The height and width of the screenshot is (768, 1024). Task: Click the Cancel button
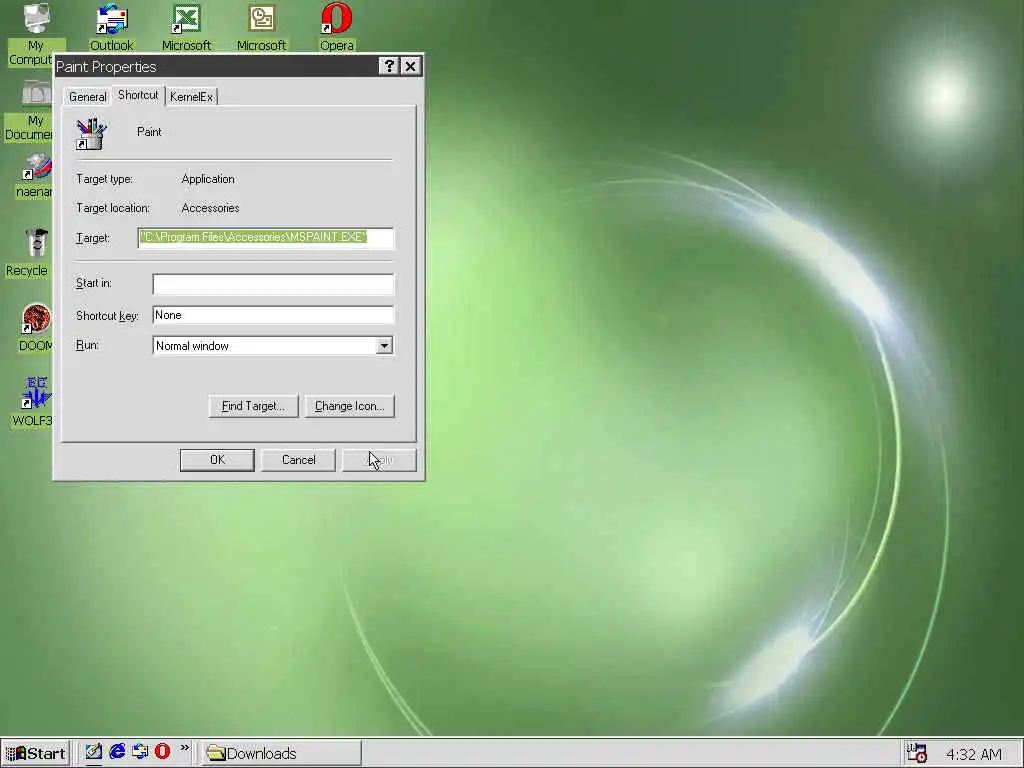(298, 460)
